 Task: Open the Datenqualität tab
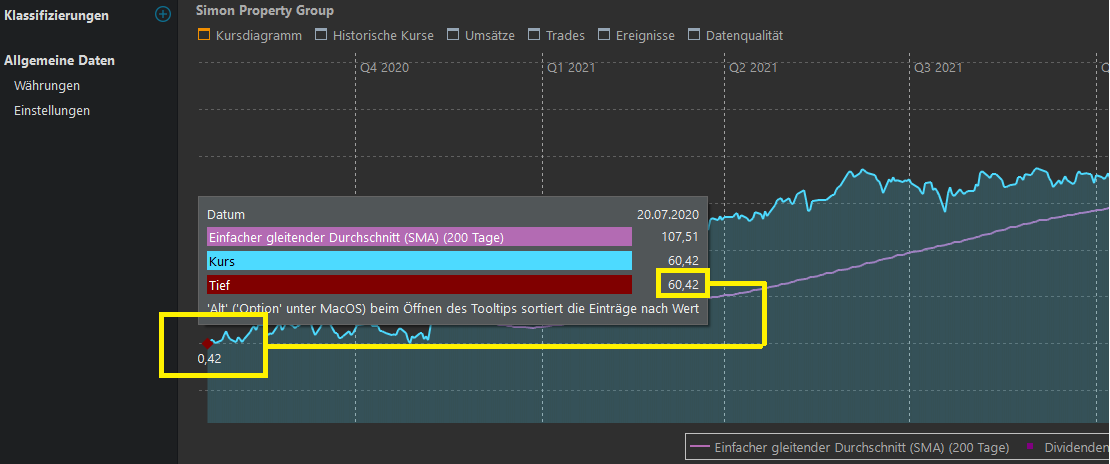[736, 35]
